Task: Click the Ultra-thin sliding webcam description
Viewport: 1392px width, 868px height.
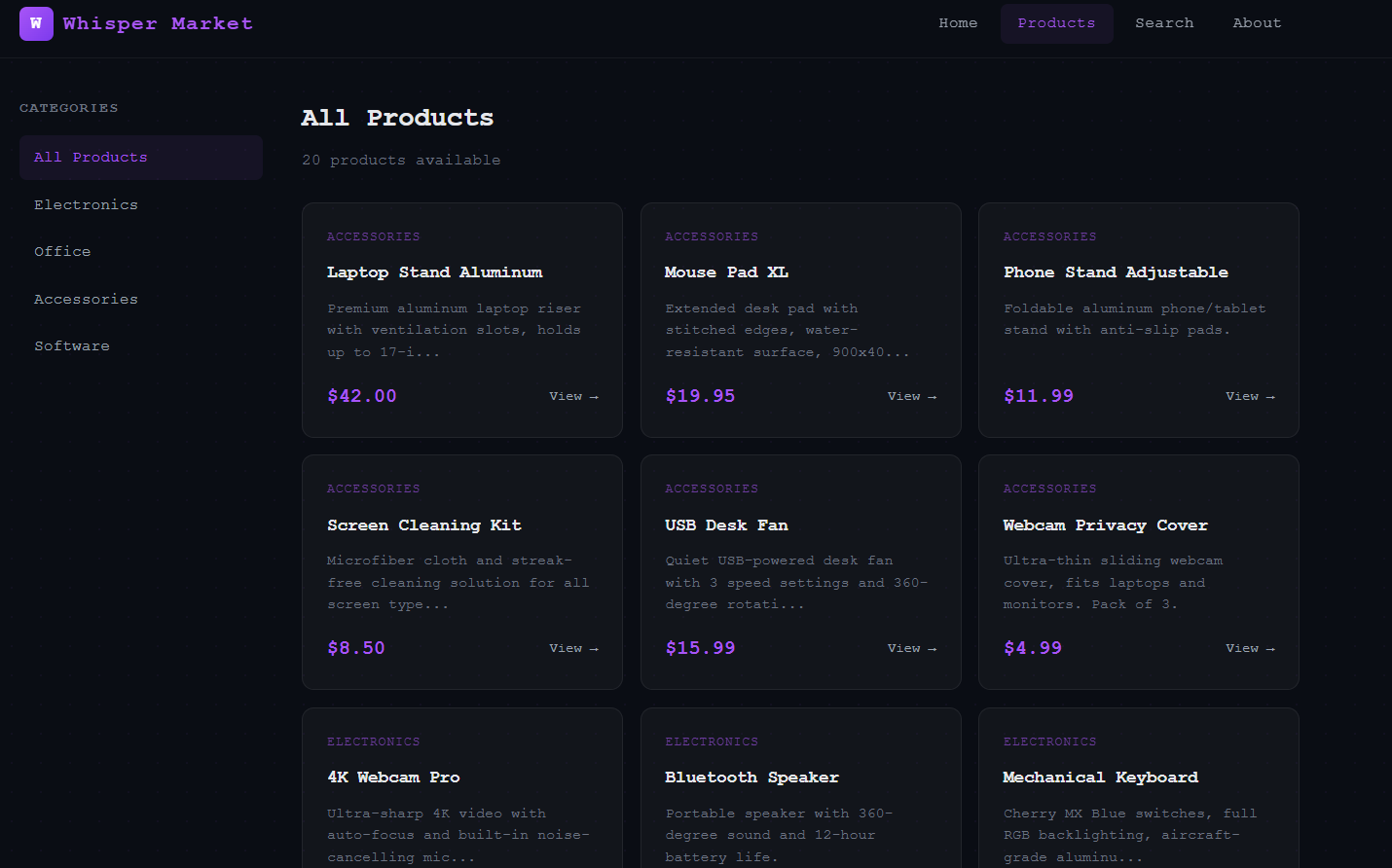Action: pos(1114,583)
